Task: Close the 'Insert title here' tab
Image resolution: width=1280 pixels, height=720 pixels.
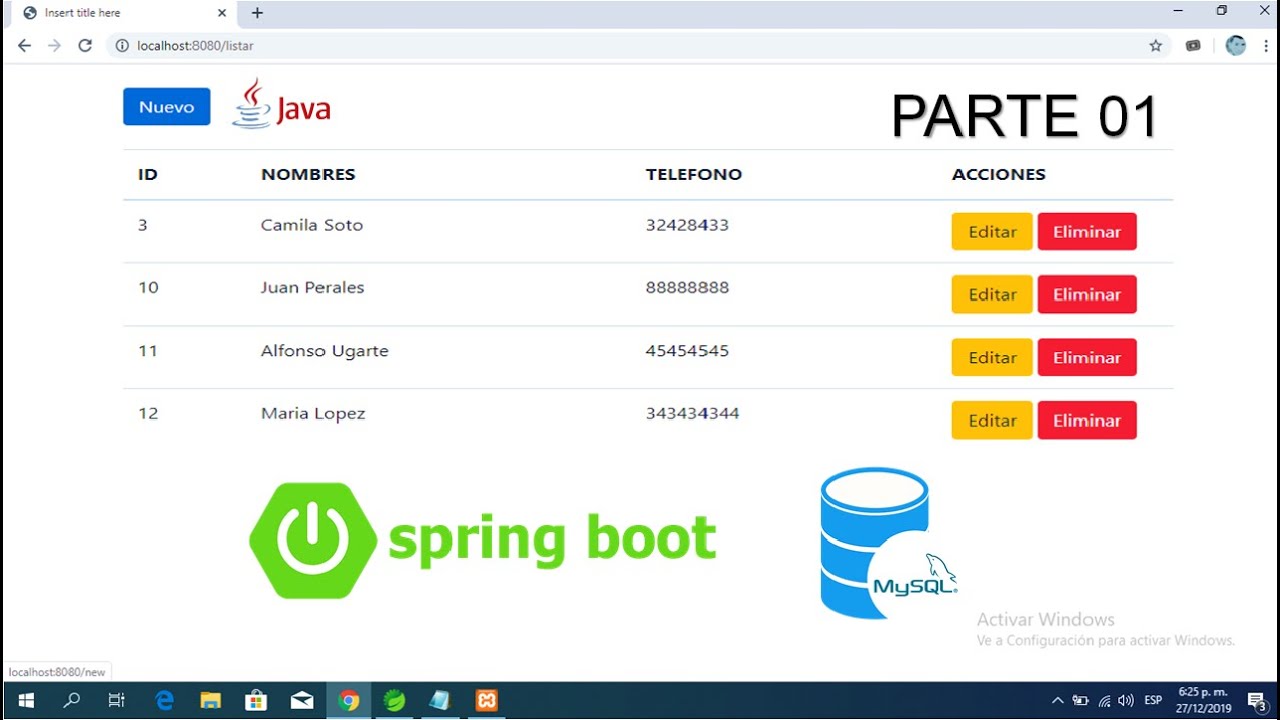Action: (221, 13)
